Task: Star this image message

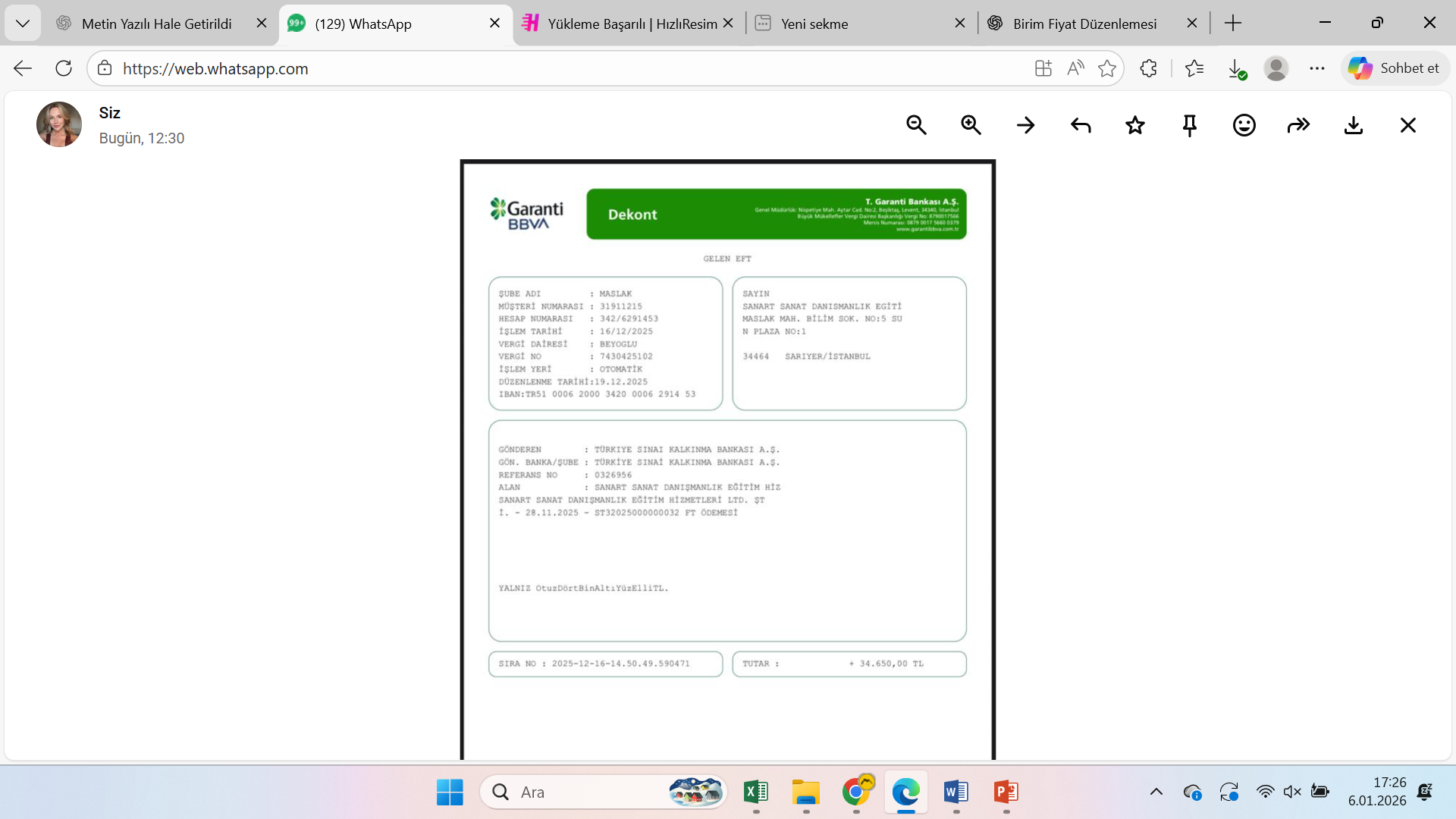Action: pos(1135,125)
